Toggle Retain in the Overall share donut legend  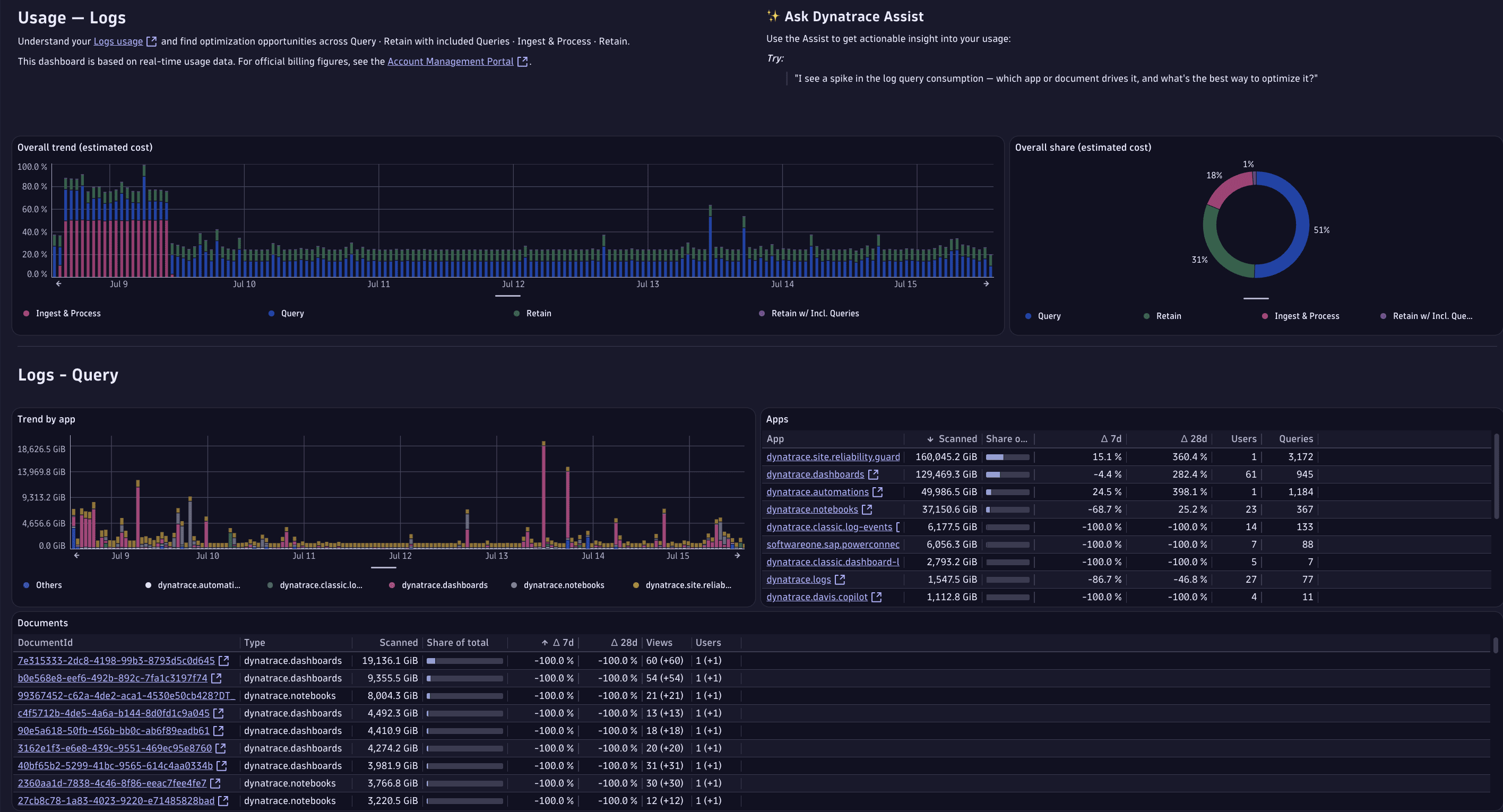[1162, 316]
